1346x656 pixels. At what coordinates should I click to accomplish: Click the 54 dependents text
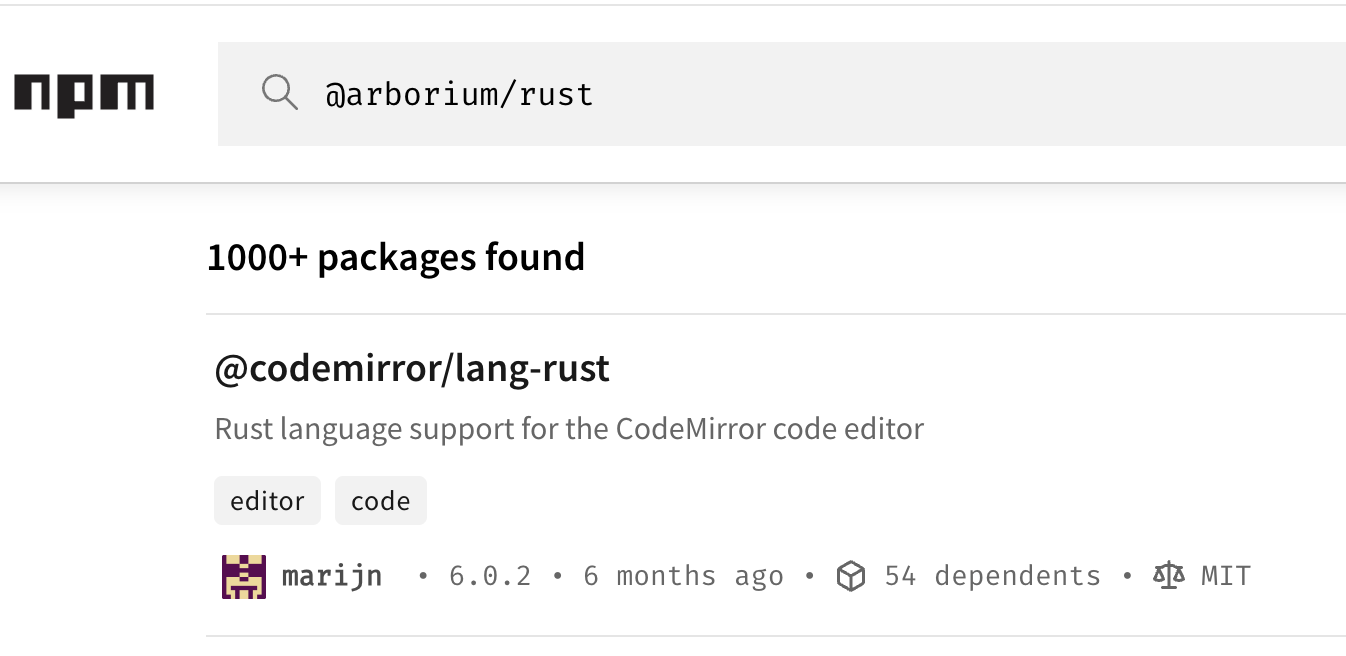click(993, 575)
